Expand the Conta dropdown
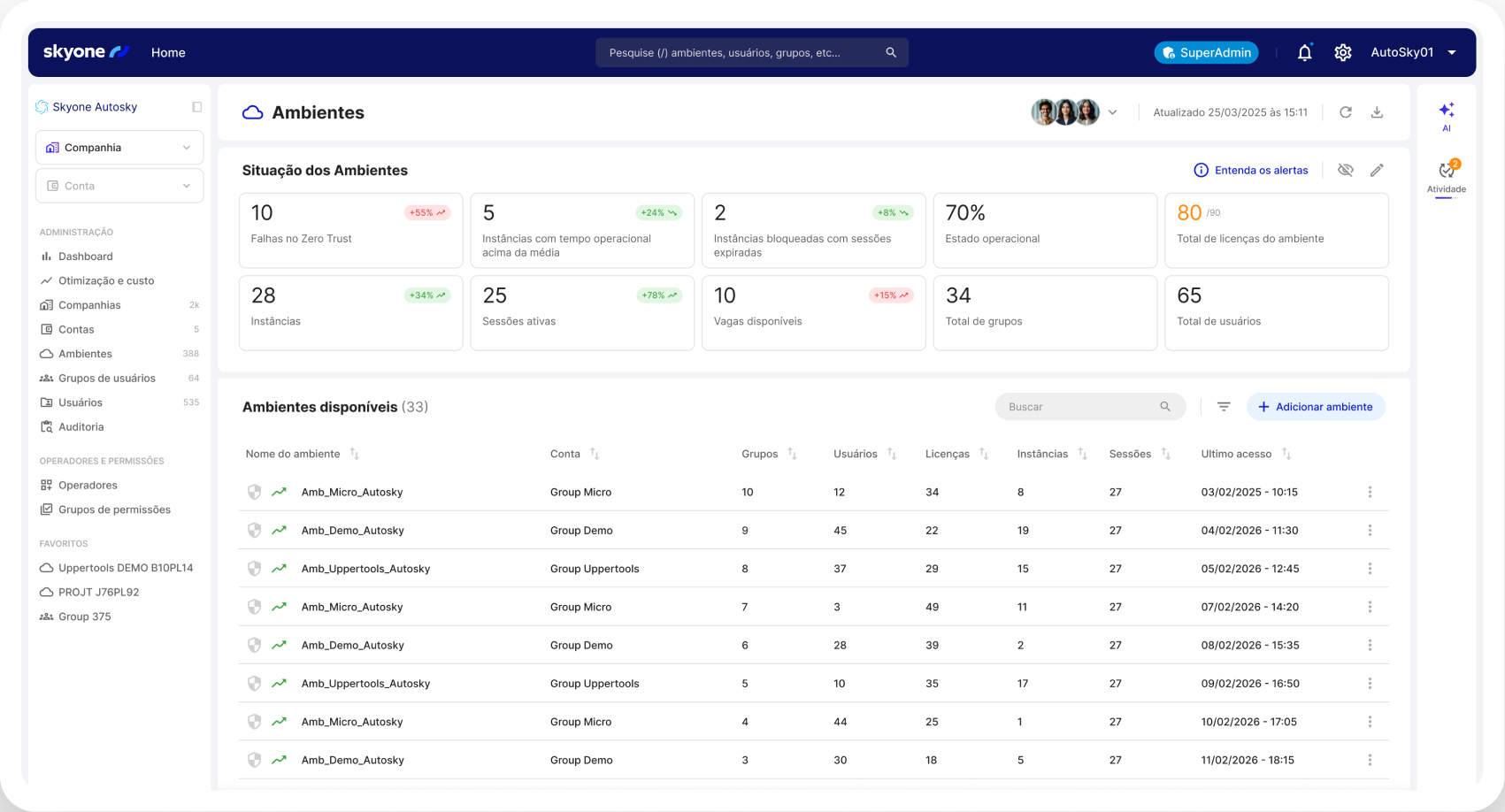 pos(119,186)
